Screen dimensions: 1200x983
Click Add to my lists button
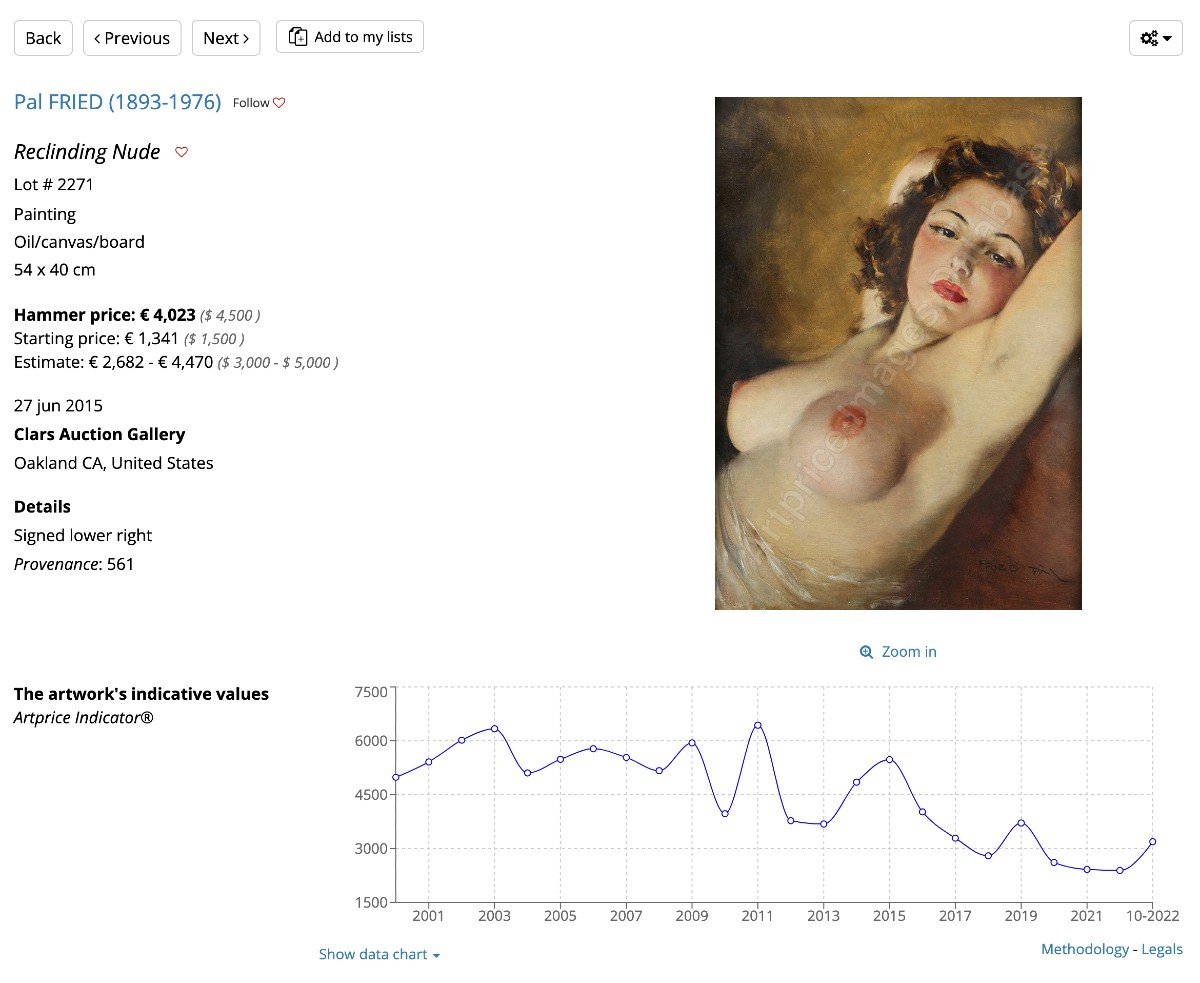[x=350, y=37]
